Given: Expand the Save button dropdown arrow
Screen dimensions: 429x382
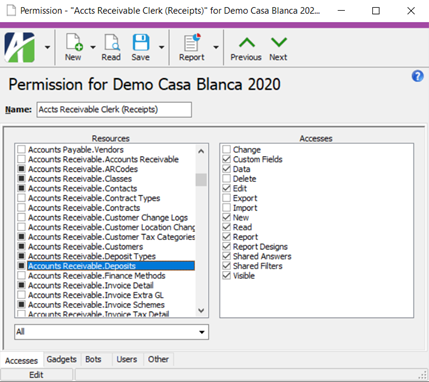Looking at the screenshot, I should tap(162, 47).
